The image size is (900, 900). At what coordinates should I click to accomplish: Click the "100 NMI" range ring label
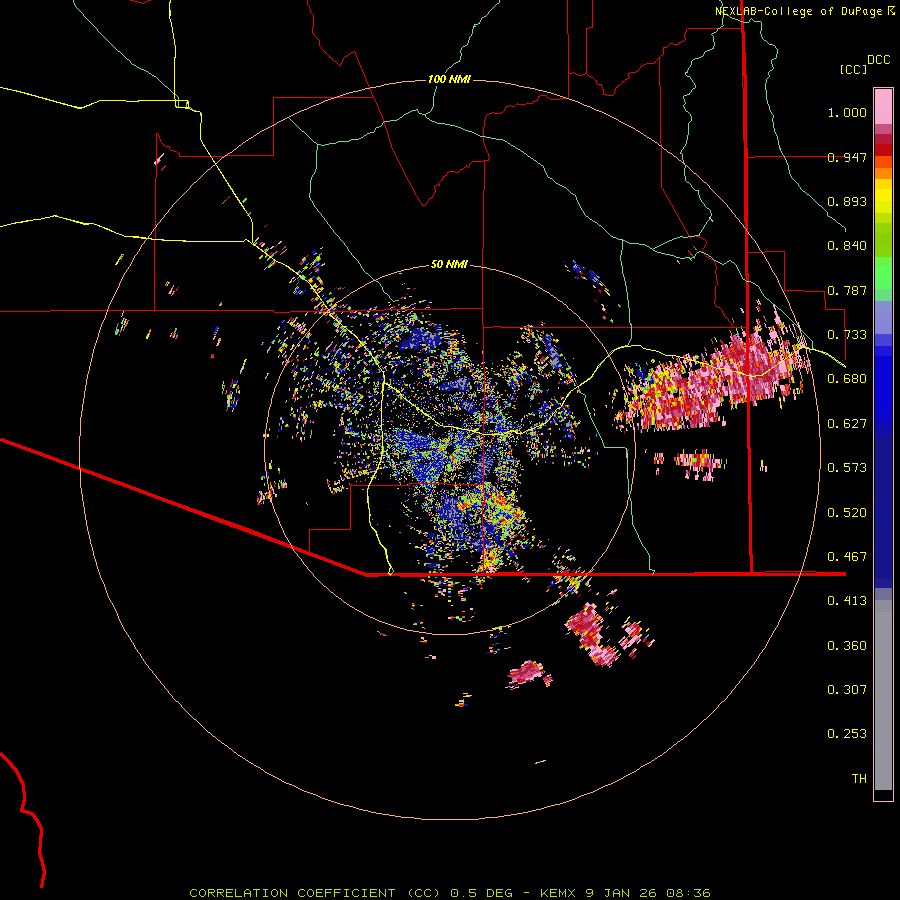click(449, 79)
